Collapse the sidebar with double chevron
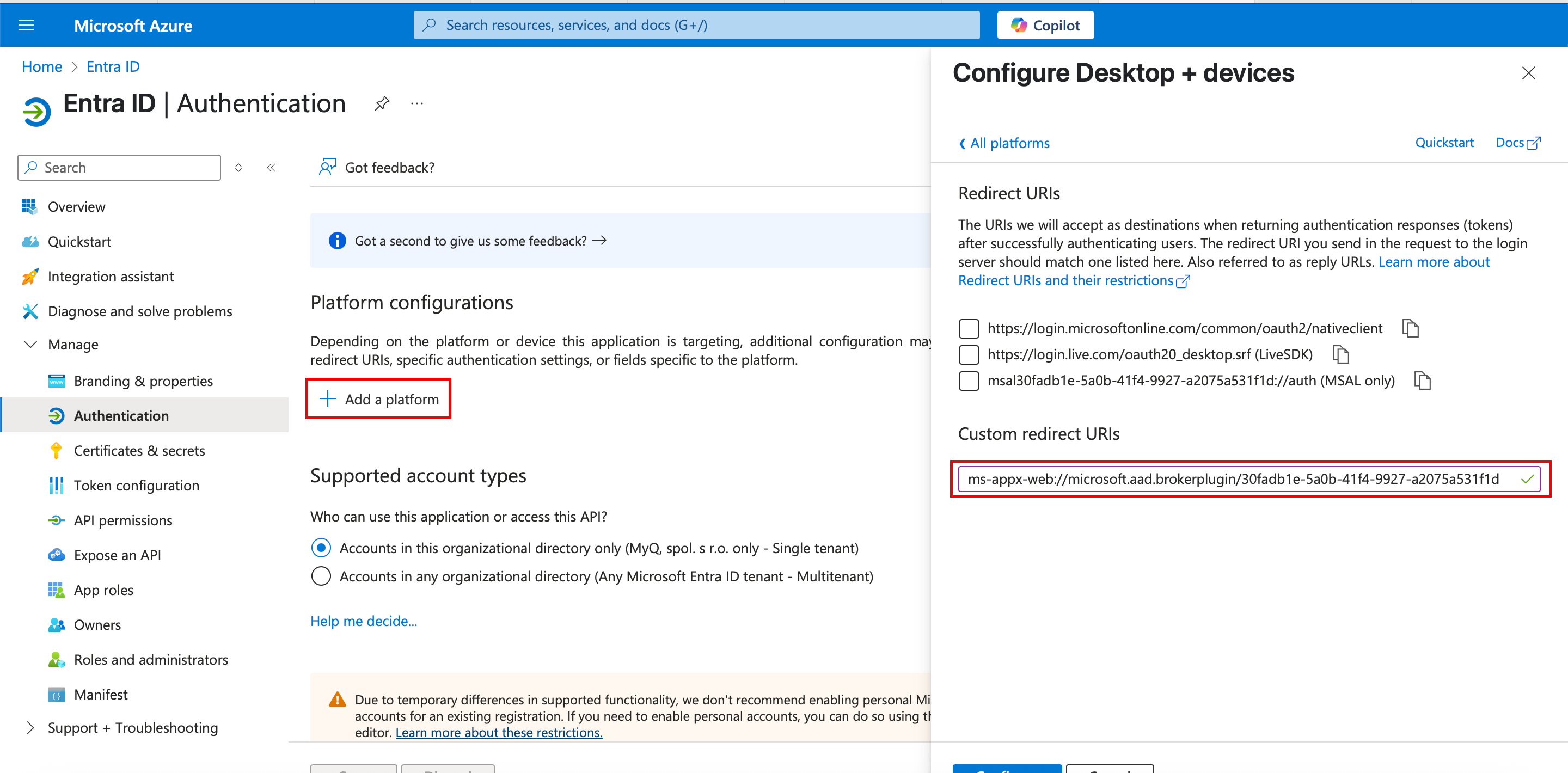This screenshot has width=1568, height=773. click(x=272, y=167)
